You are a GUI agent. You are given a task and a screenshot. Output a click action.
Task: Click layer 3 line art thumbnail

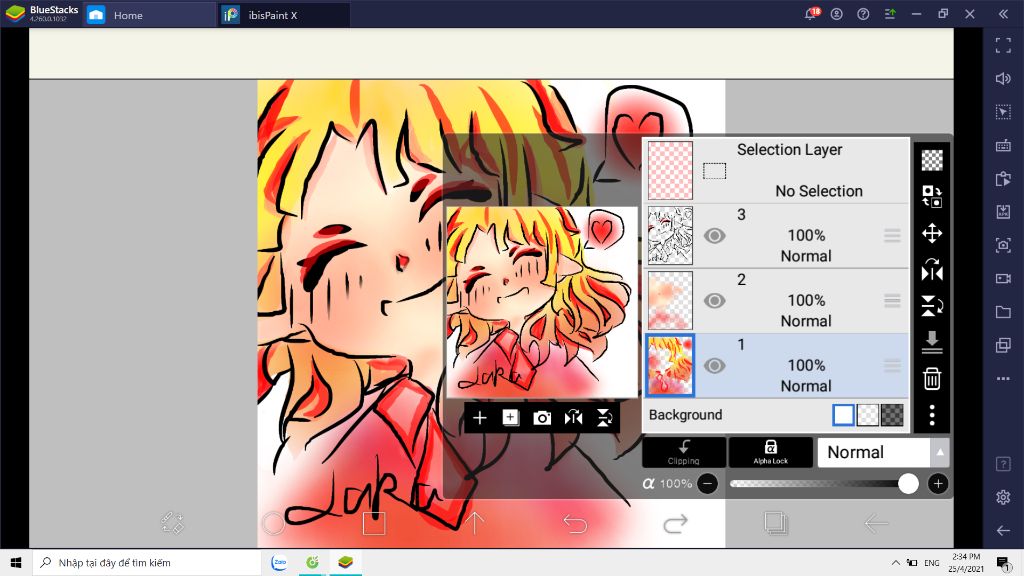pos(670,236)
